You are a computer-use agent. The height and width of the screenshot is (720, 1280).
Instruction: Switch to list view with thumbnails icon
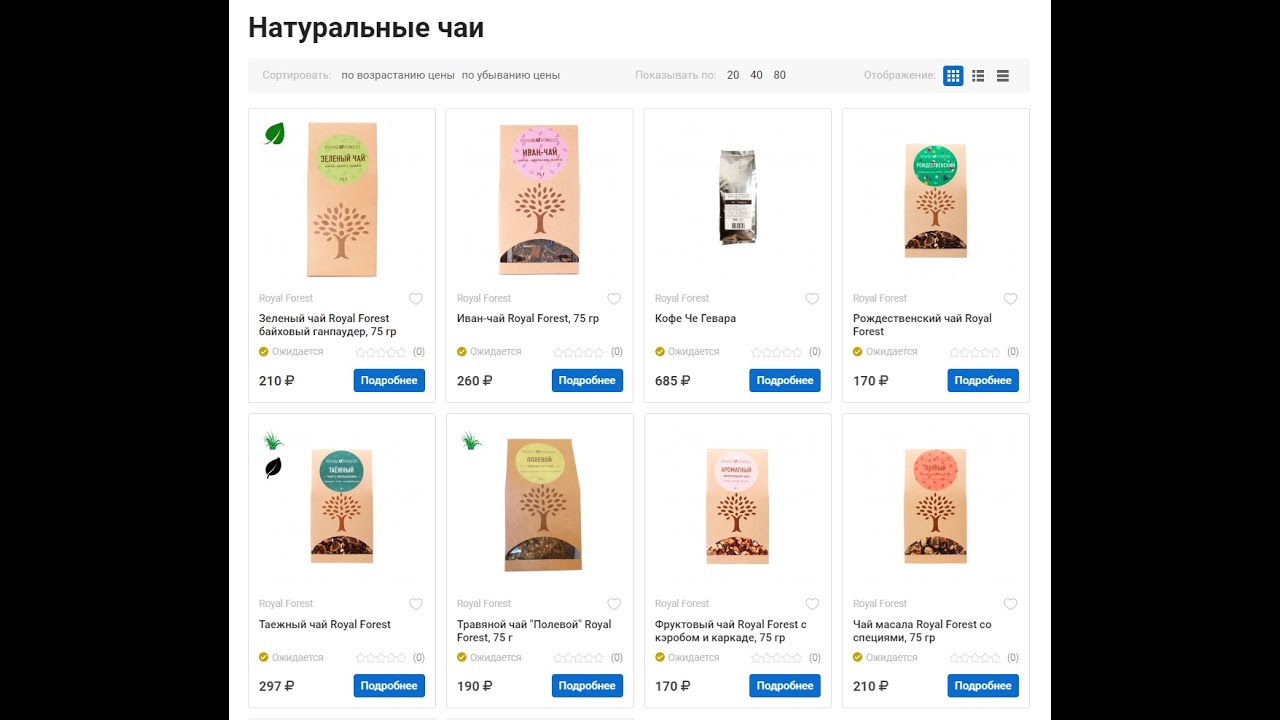point(978,75)
